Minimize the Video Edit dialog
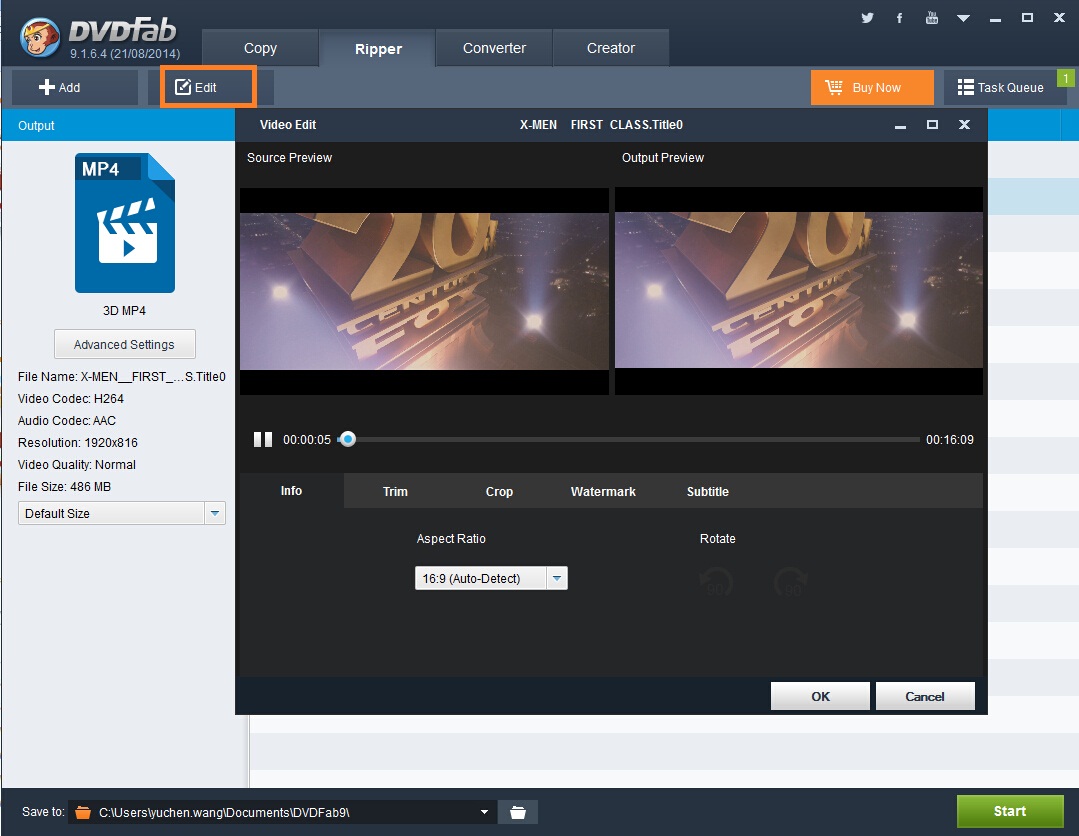The width and height of the screenshot is (1079, 836). 900,125
